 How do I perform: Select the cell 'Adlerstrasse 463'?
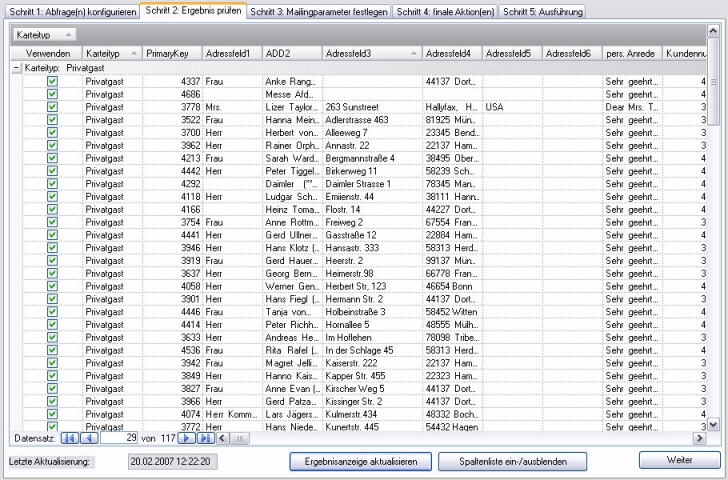(x=372, y=120)
